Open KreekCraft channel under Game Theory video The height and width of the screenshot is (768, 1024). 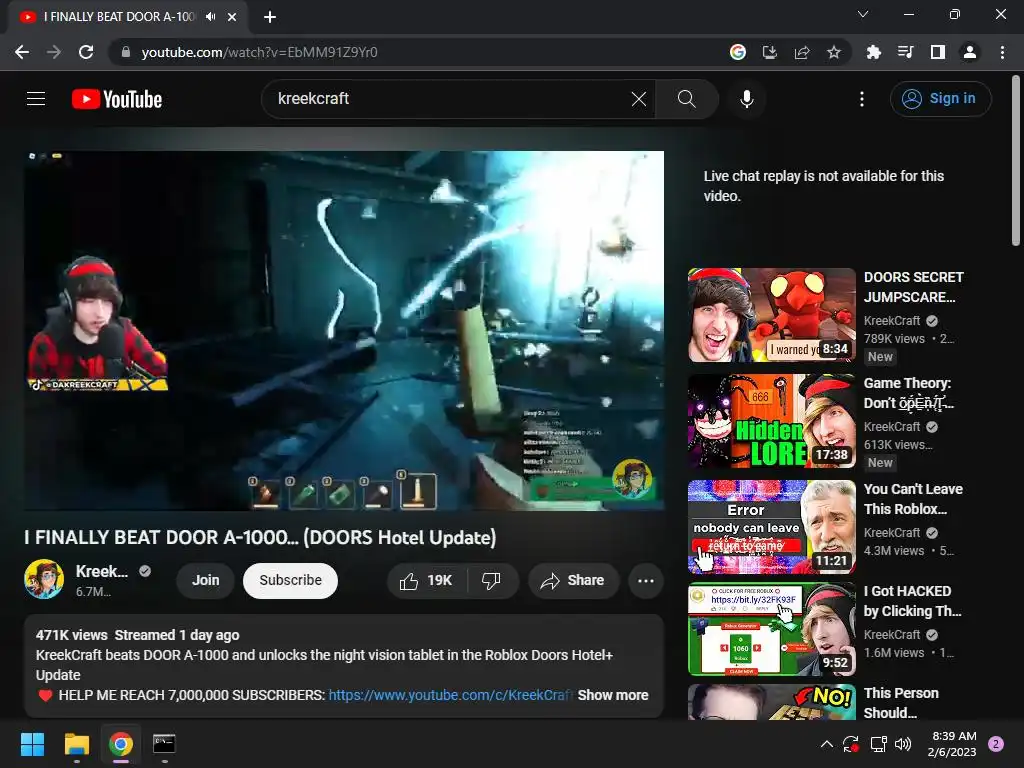(x=892, y=426)
